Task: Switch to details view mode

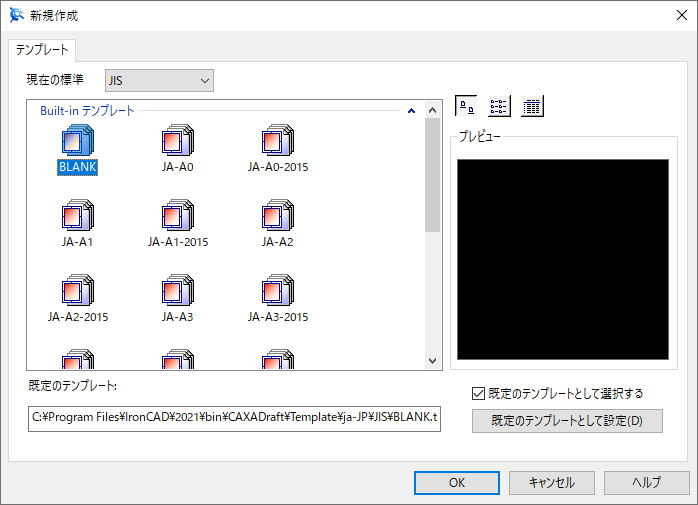Action: point(532,106)
